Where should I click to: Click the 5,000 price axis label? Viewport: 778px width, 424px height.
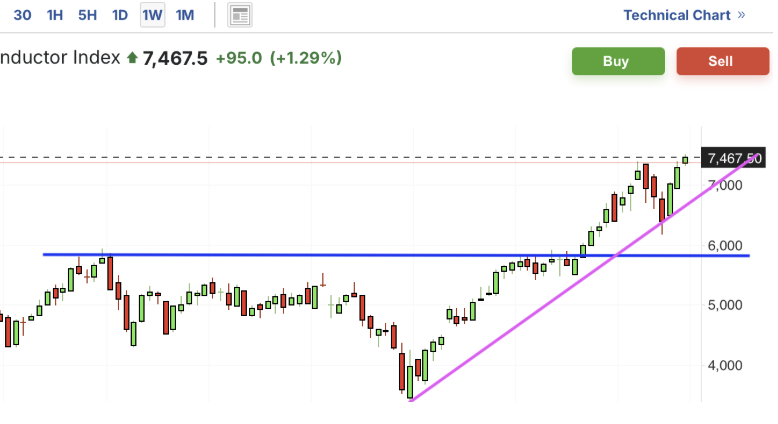pos(726,305)
